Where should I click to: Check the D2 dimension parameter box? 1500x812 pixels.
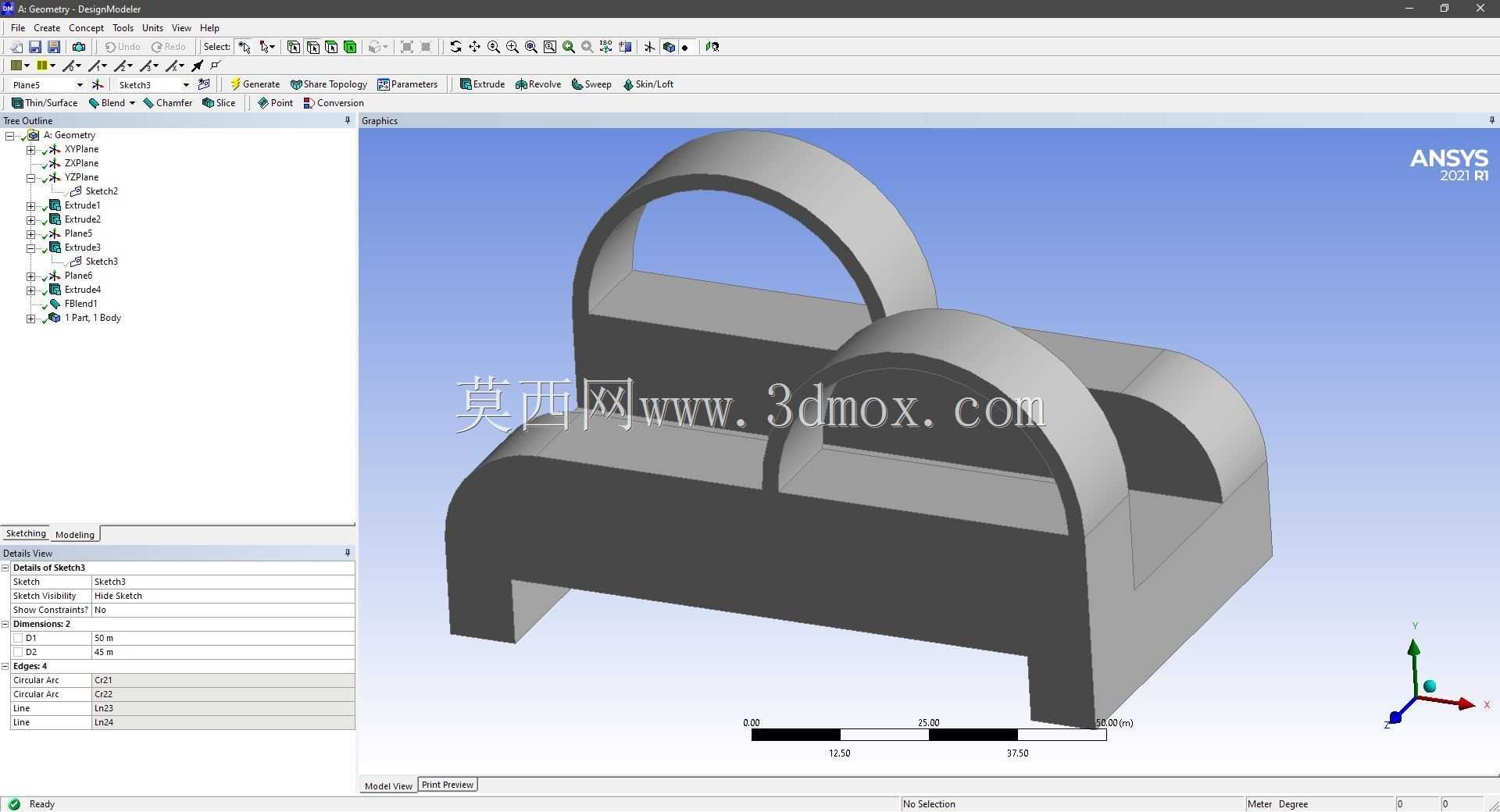(x=18, y=652)
